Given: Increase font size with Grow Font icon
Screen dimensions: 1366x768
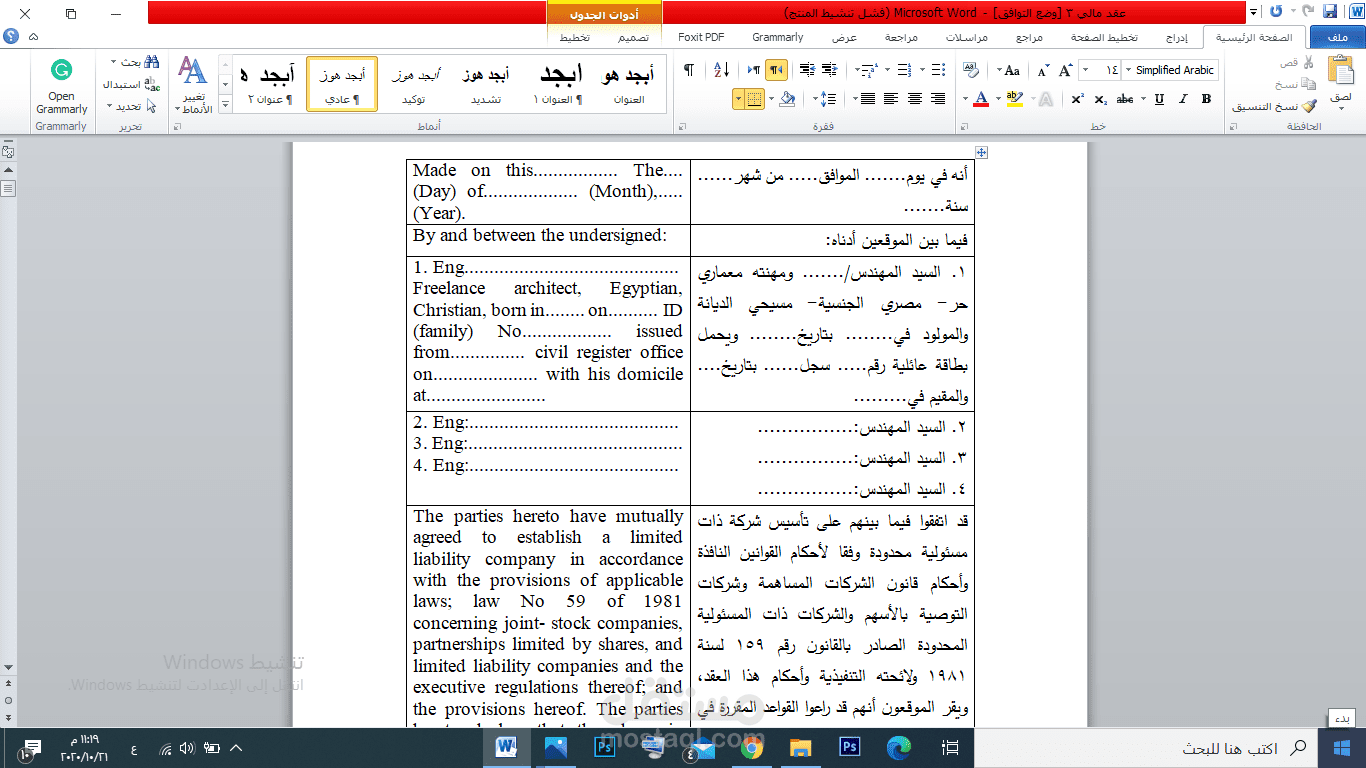Looking at the screenshot, I should [x=1066, y=70].
